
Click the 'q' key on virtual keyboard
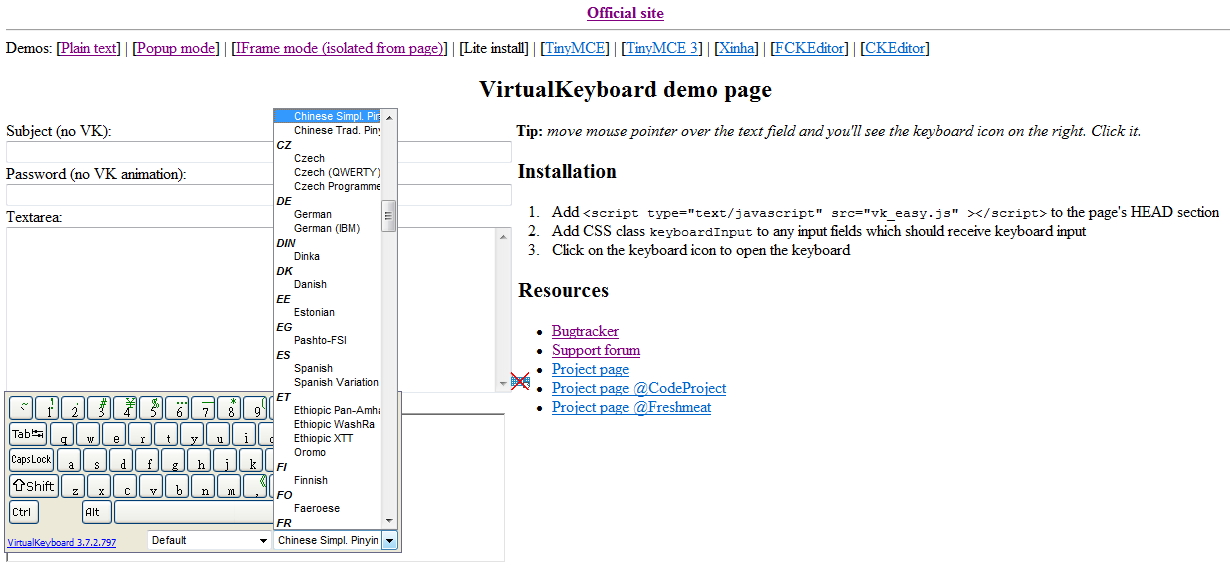coord(62,434)
